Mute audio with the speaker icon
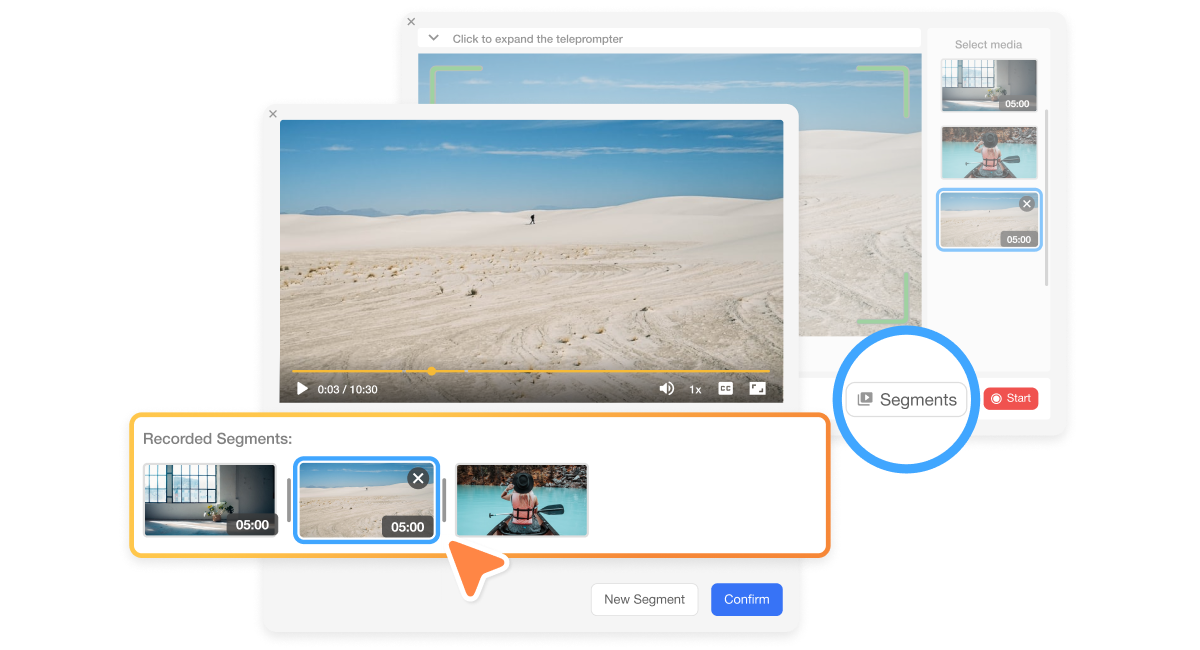The width and height of the screenshot is (1200, 650). click(x=666, y=389)
